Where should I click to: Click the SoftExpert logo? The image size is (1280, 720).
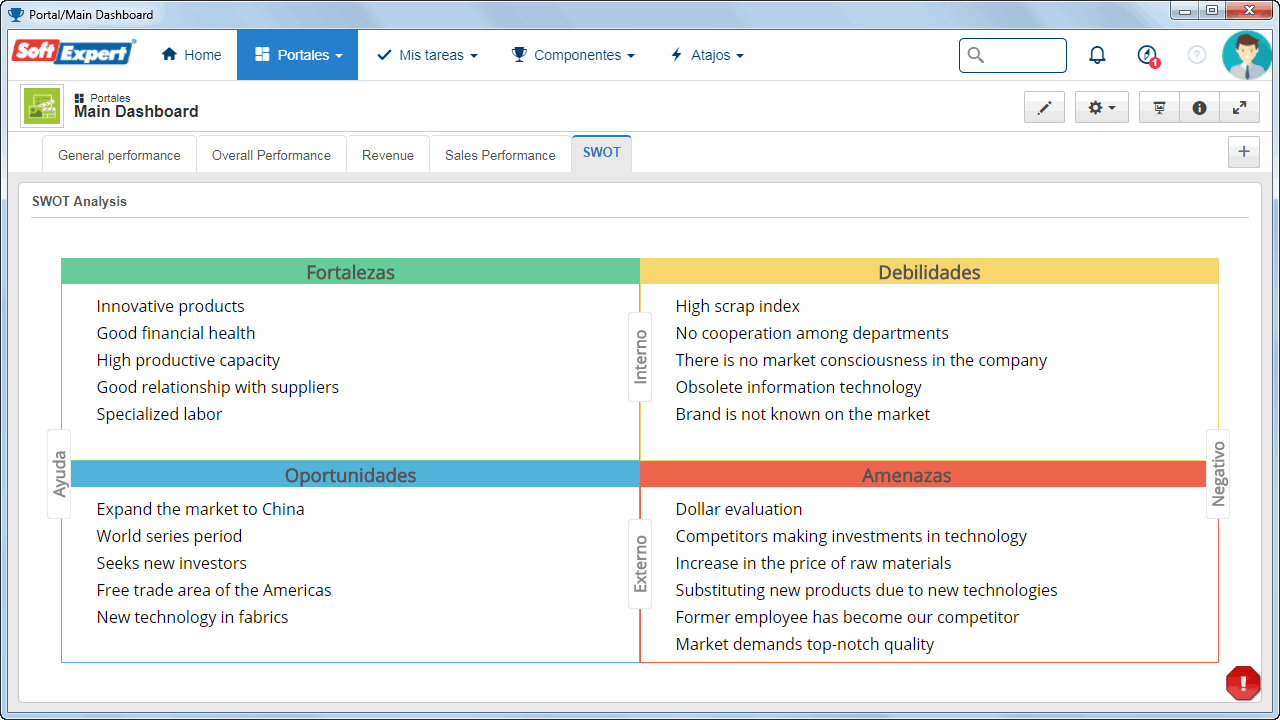pyautogui.click(x=74, y=52)
